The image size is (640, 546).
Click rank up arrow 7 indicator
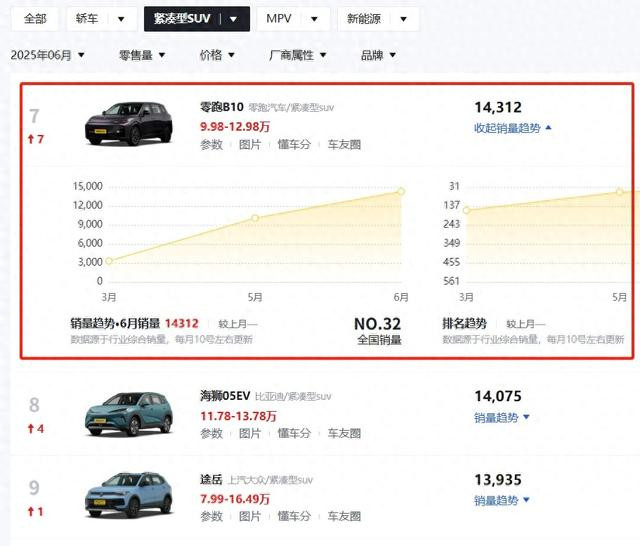pyautogui.click(x=35, y=139)
